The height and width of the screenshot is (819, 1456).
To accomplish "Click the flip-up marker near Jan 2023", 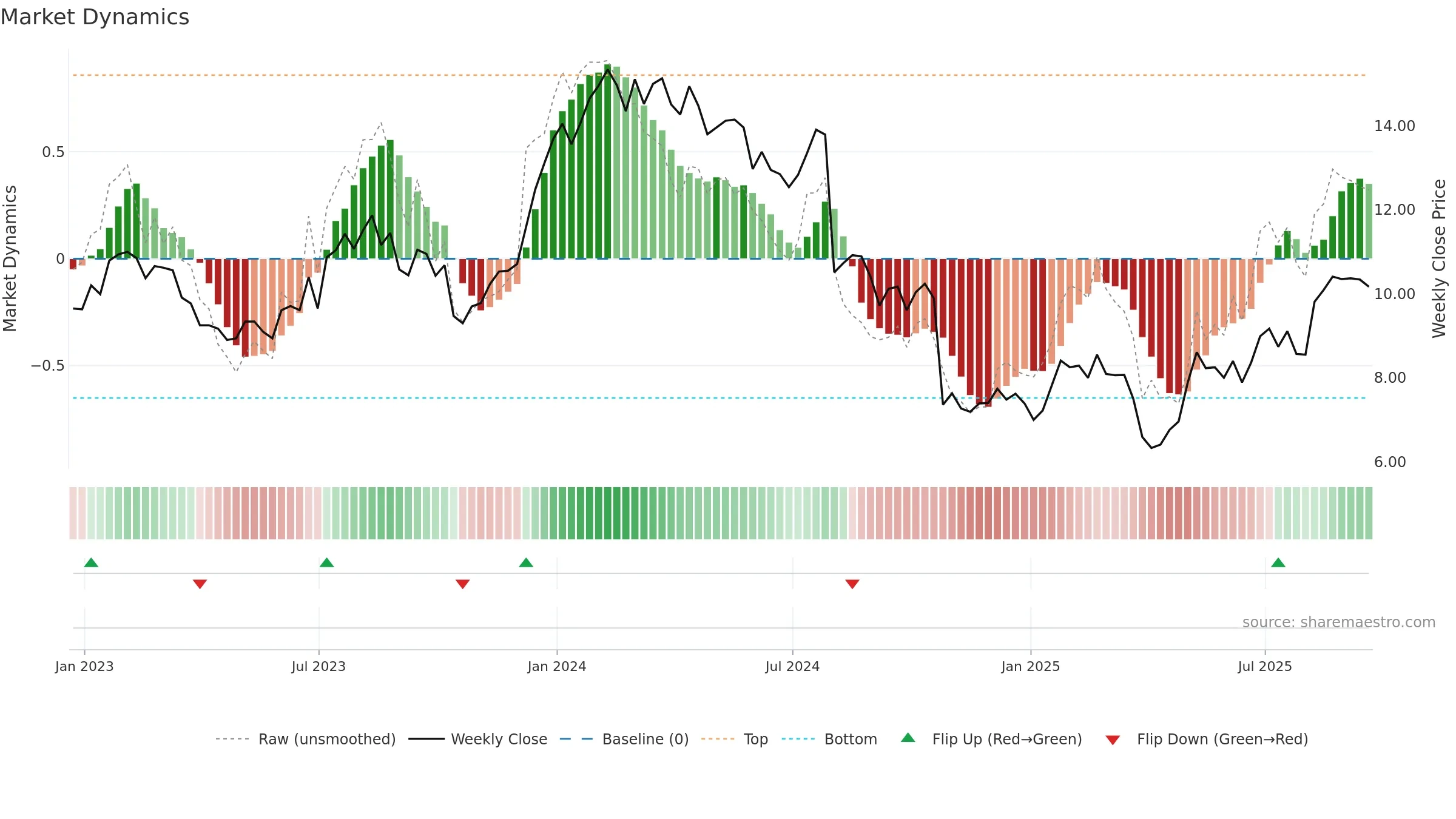I will (x=91, y=562).
